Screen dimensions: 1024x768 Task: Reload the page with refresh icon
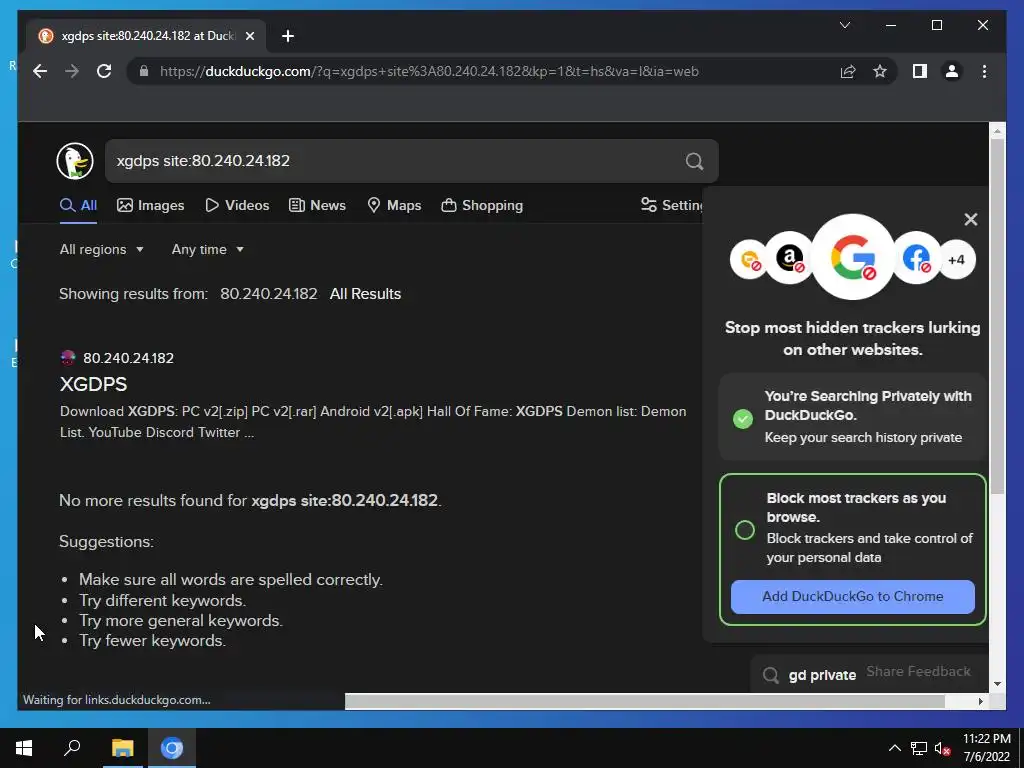click(x=104, y=71)
